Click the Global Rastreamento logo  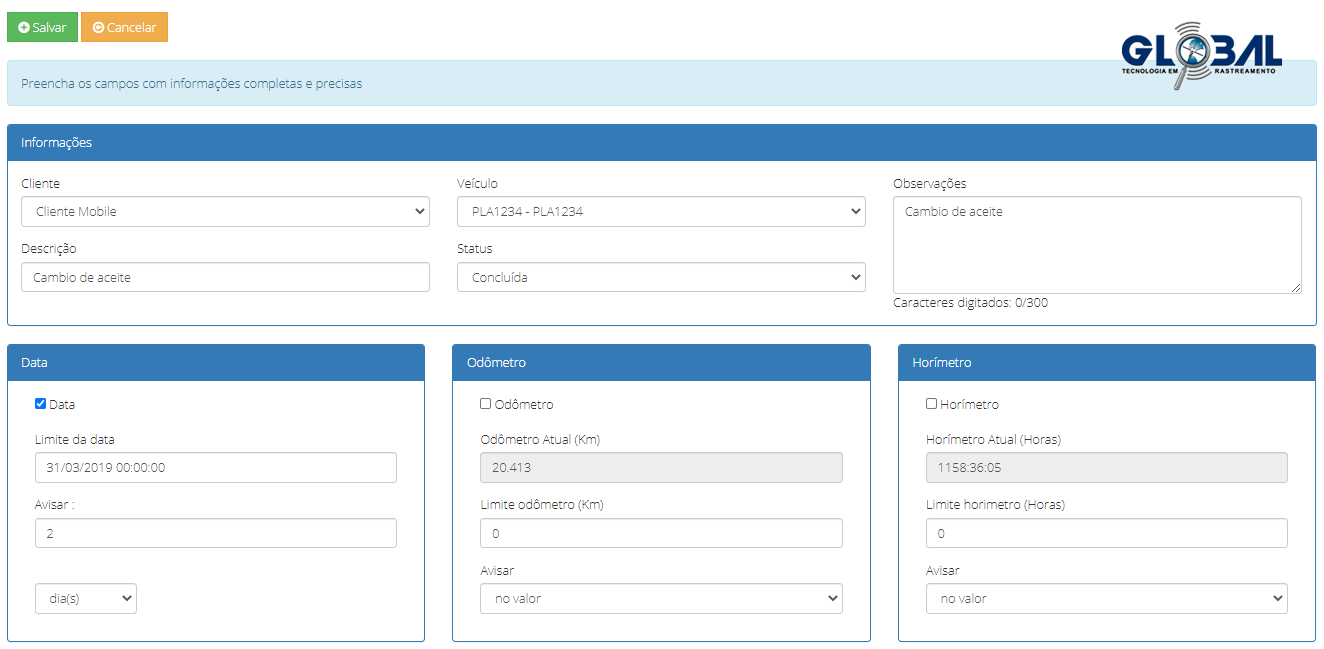1200,55
